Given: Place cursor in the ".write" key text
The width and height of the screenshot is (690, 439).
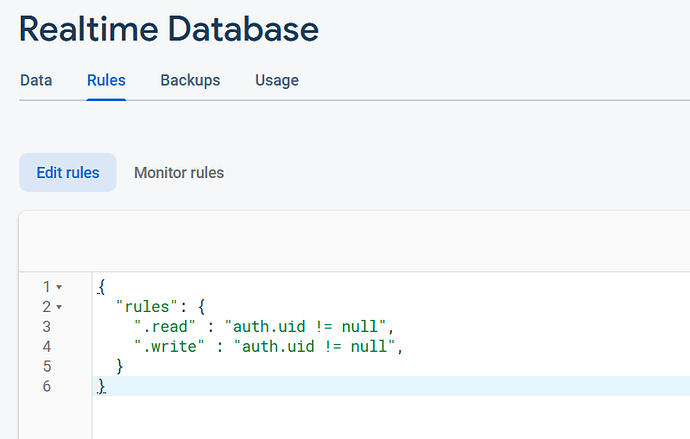Looking at the screenshot, I should tap(169, 347).
